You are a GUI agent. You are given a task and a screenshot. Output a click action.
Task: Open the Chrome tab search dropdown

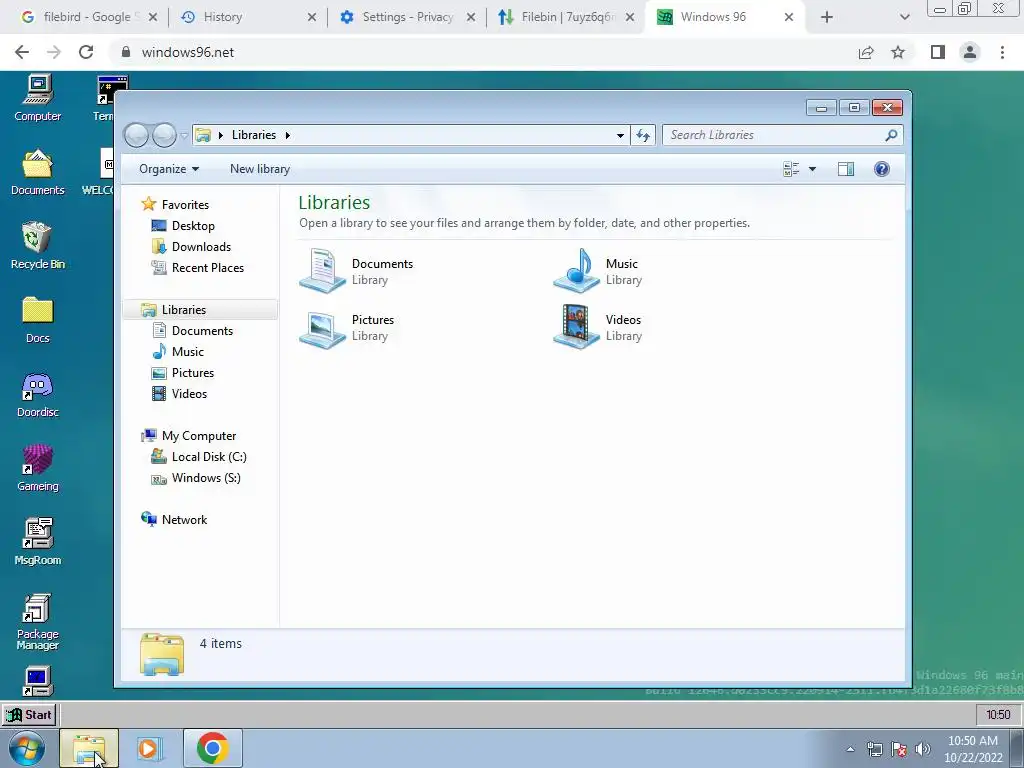click(x=904, y=17)
